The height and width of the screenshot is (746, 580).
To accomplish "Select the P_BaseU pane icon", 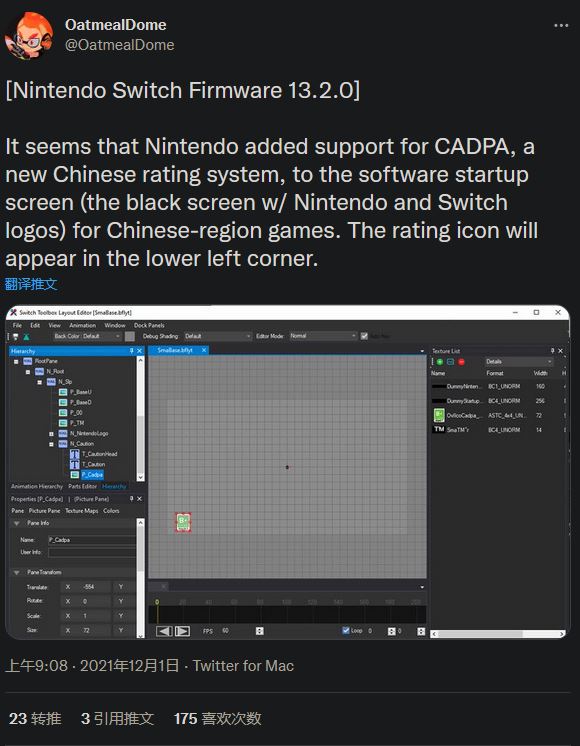I will click(x=63, y=392).
